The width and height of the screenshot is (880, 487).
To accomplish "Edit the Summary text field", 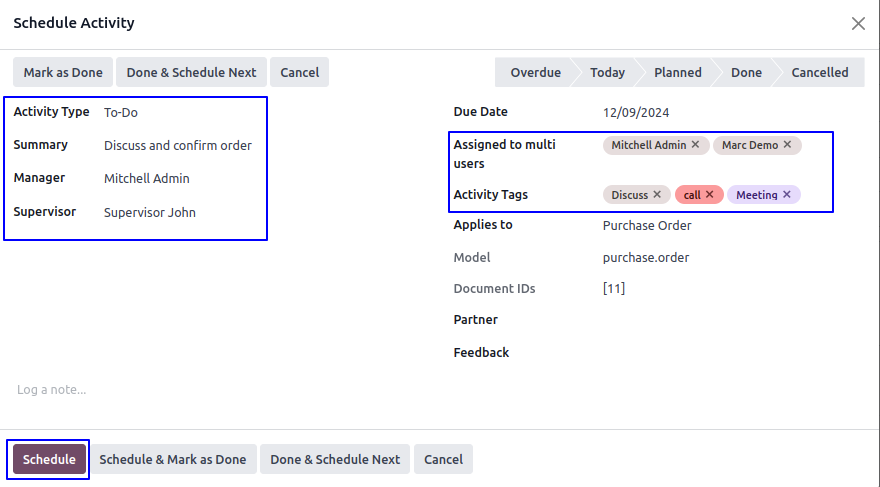I will click(x=180, y=146).
